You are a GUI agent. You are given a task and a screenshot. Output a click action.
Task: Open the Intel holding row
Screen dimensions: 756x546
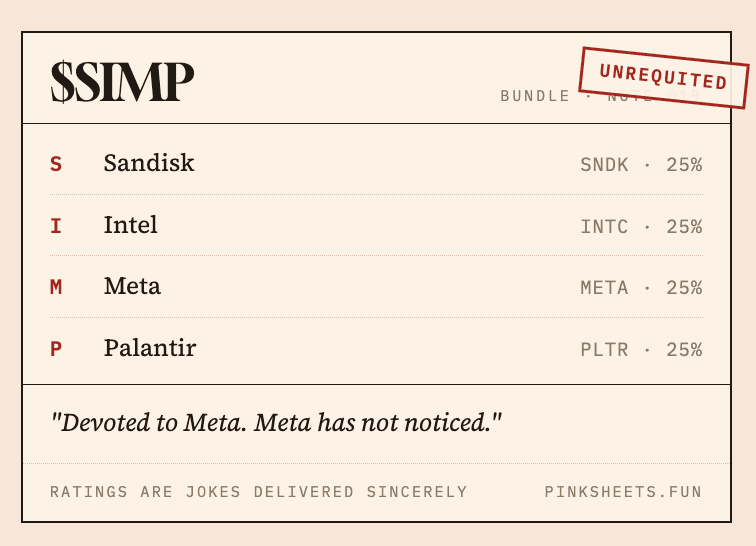point(376,226)
